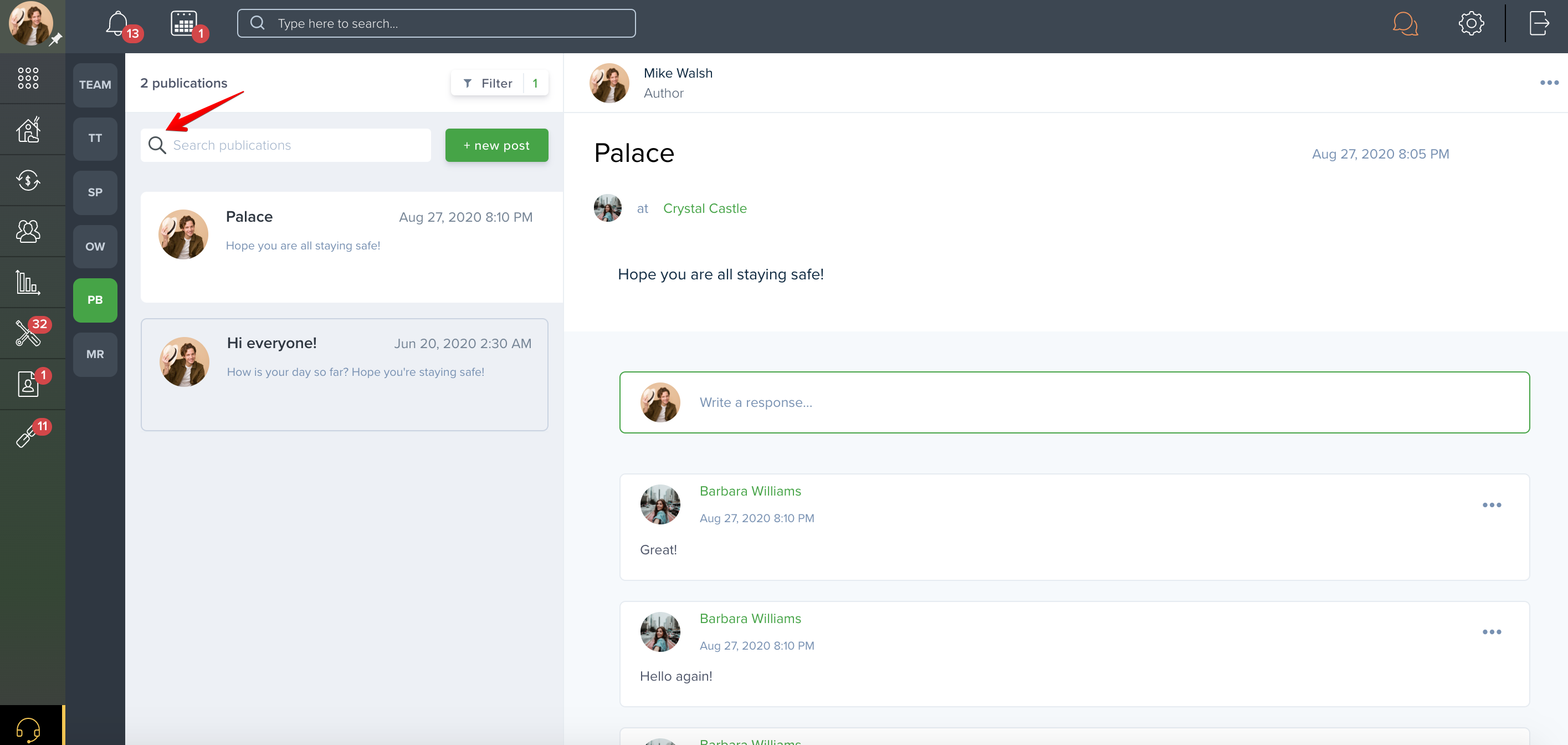
Task: Select the PB tab
Action: tap(95, 300)
